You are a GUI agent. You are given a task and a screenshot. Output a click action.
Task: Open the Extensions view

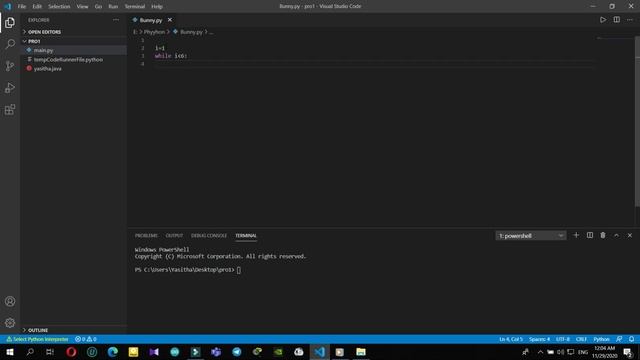tap(10, 109)
